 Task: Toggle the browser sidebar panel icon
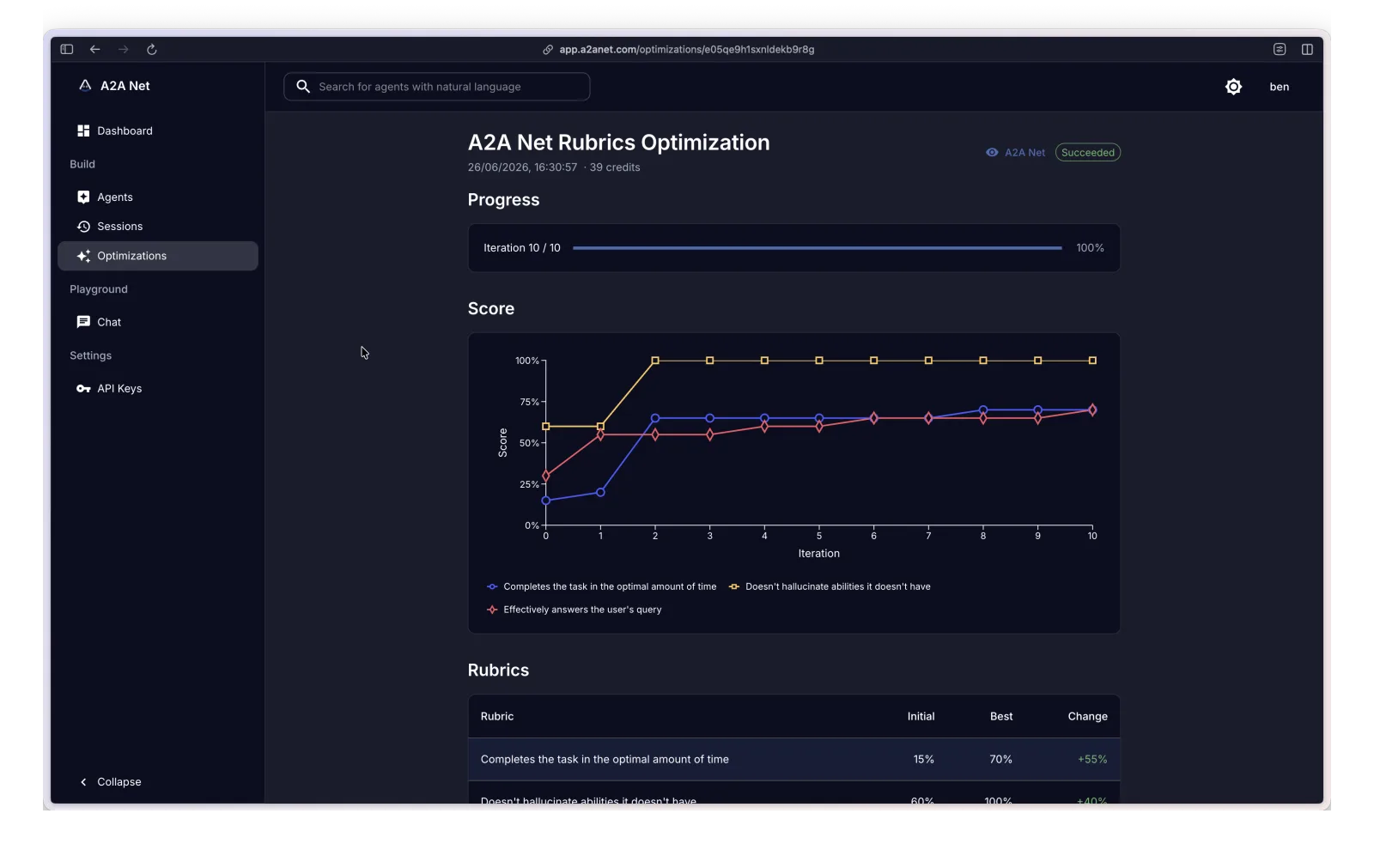67,50
